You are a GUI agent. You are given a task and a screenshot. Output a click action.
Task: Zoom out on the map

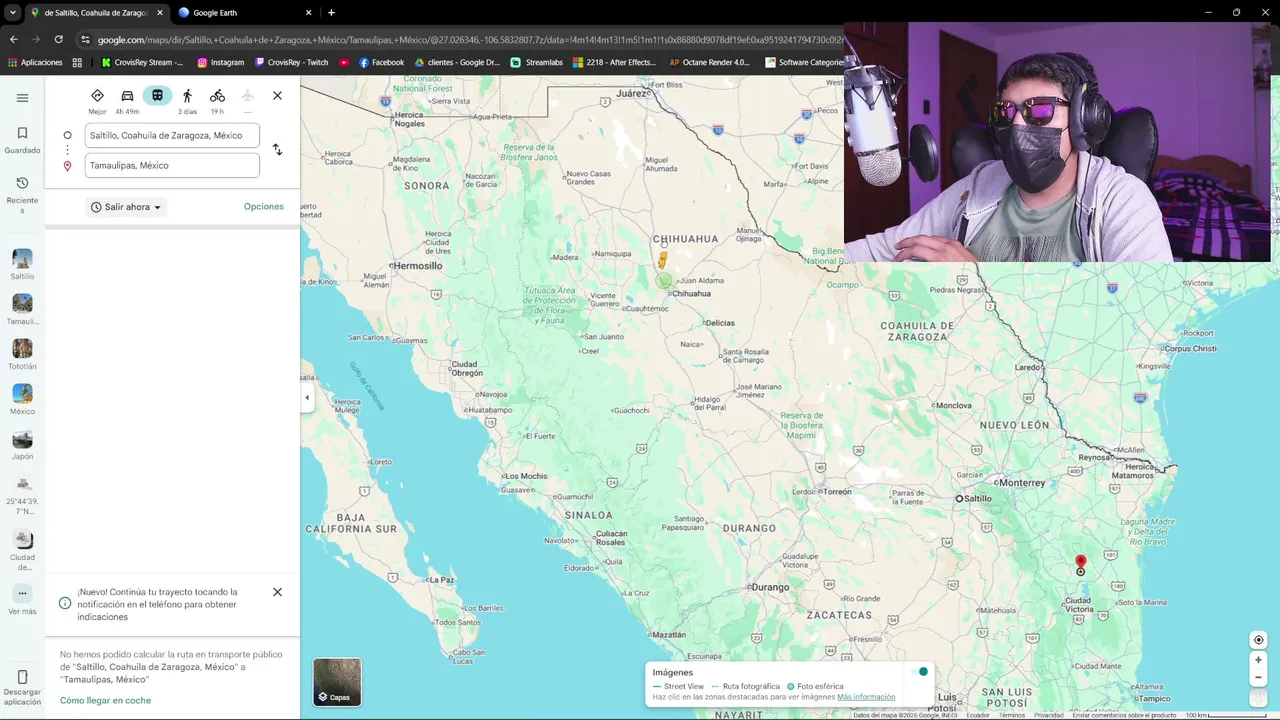point(1258,677)
